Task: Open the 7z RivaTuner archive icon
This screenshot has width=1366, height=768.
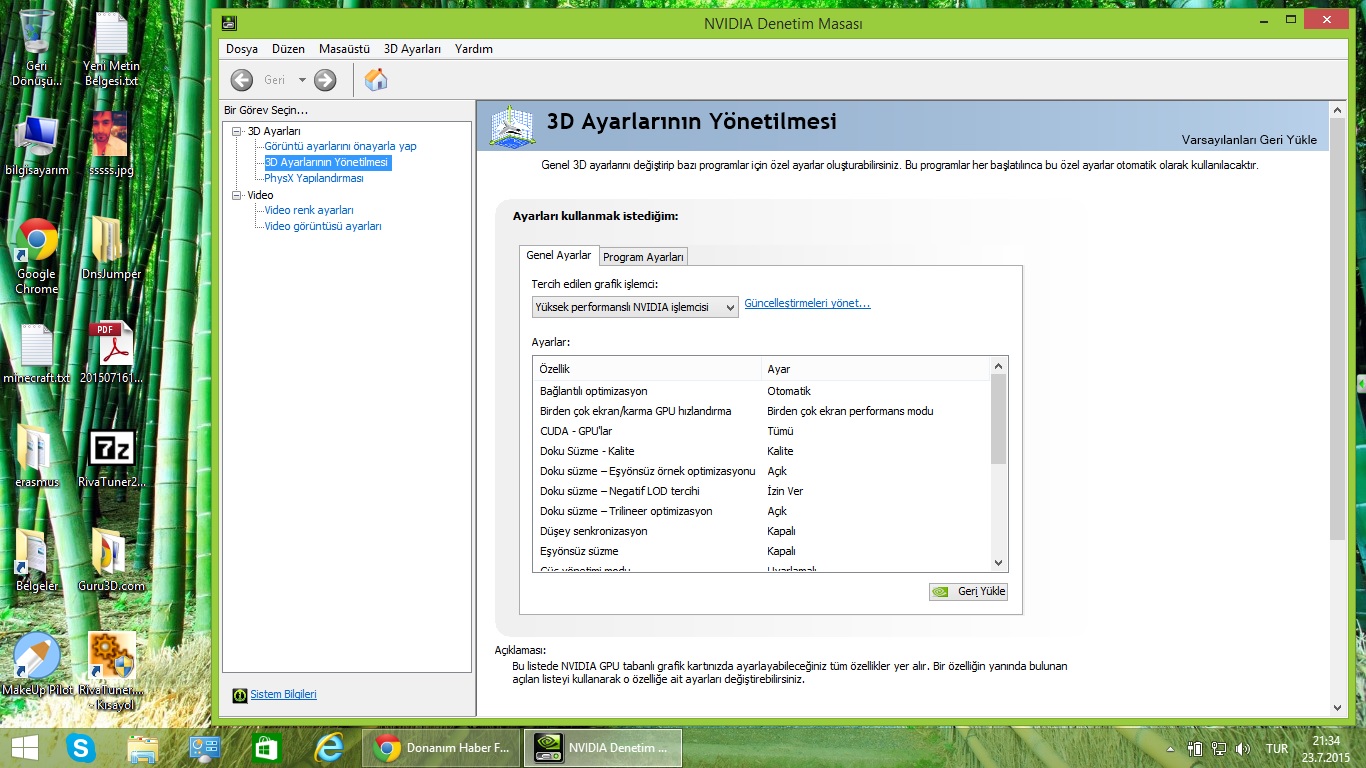Action: point(112,448)
